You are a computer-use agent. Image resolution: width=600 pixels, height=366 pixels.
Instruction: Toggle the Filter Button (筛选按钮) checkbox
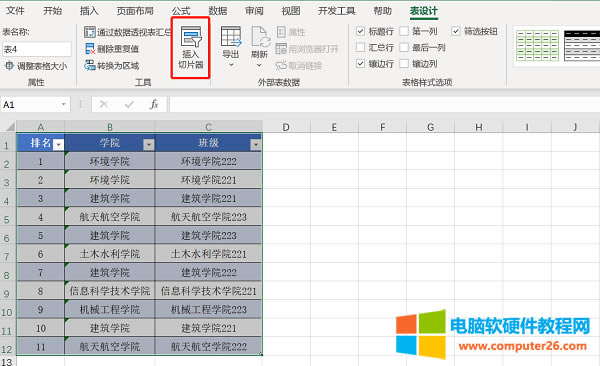pyautogui.click(x=455, y=31)
